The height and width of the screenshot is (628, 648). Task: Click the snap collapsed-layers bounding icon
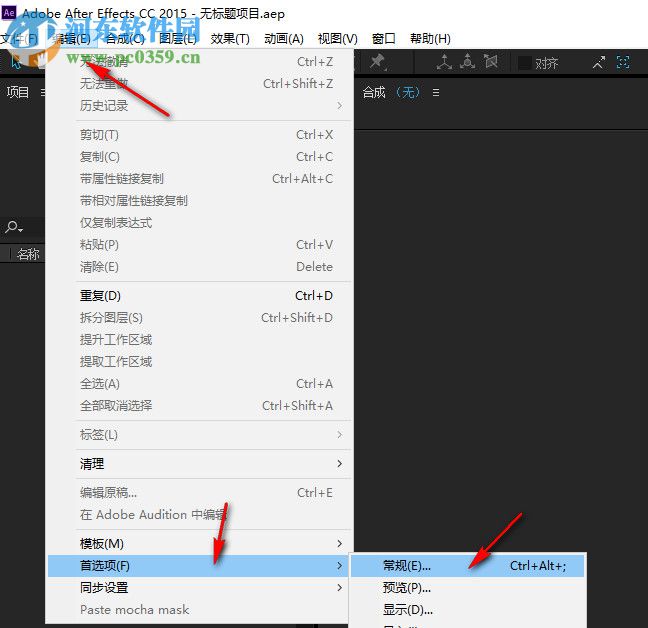click(623, 63)
